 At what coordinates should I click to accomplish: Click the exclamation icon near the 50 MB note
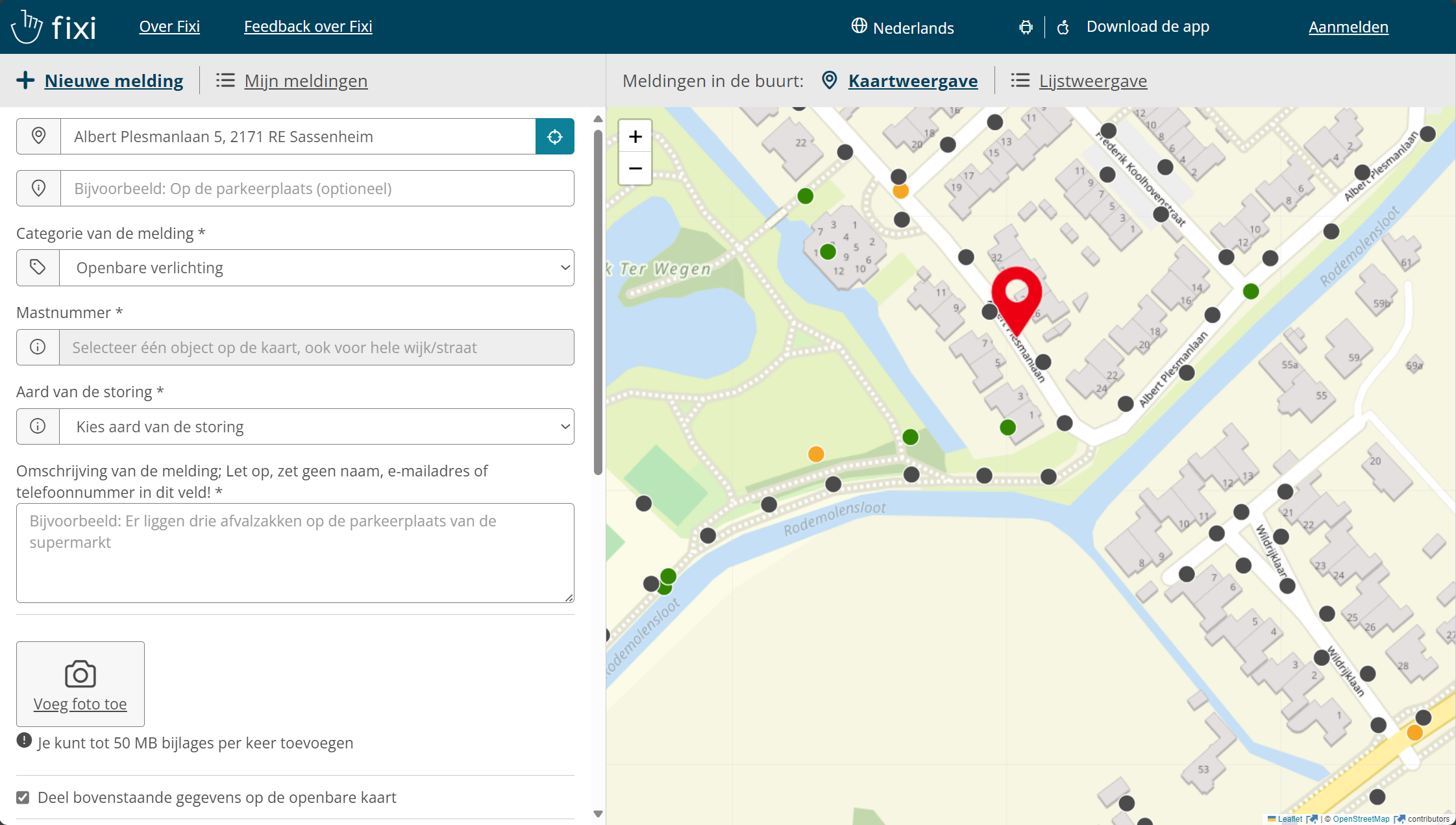click(24, 741)
